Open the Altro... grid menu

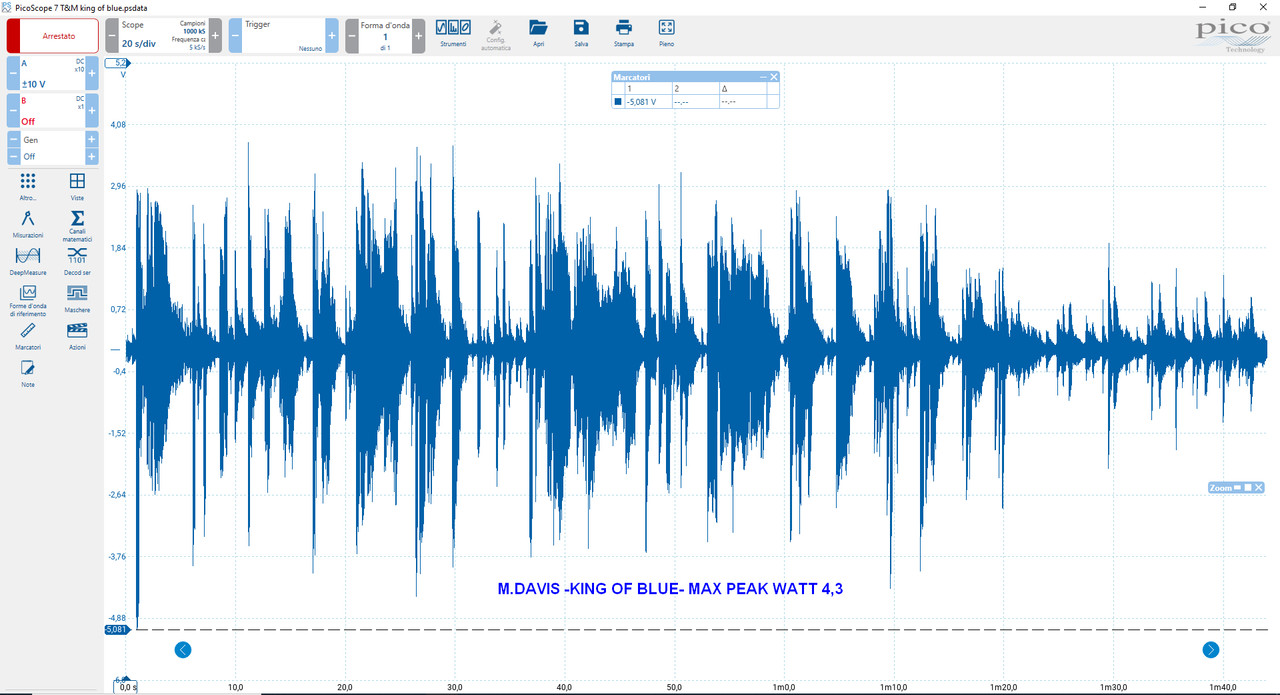click(28, 186)
